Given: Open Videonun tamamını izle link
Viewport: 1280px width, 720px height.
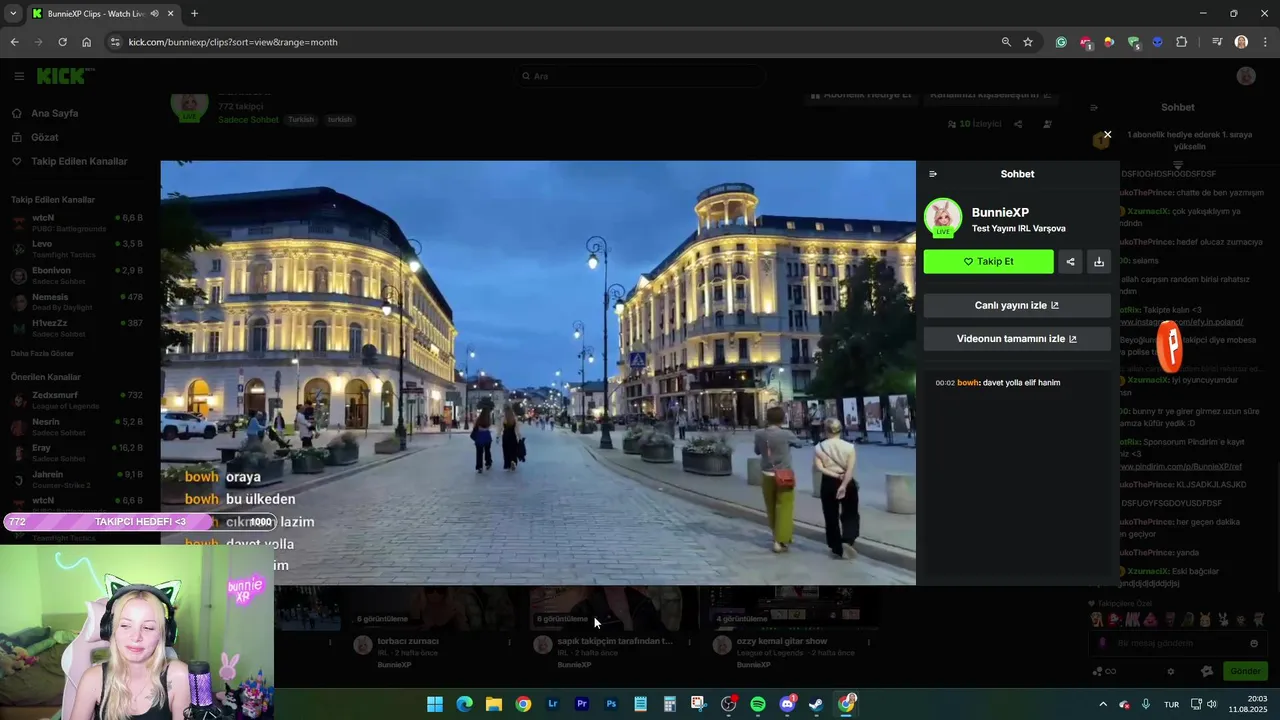Looking at the screenshot, I should [1017, 339].
